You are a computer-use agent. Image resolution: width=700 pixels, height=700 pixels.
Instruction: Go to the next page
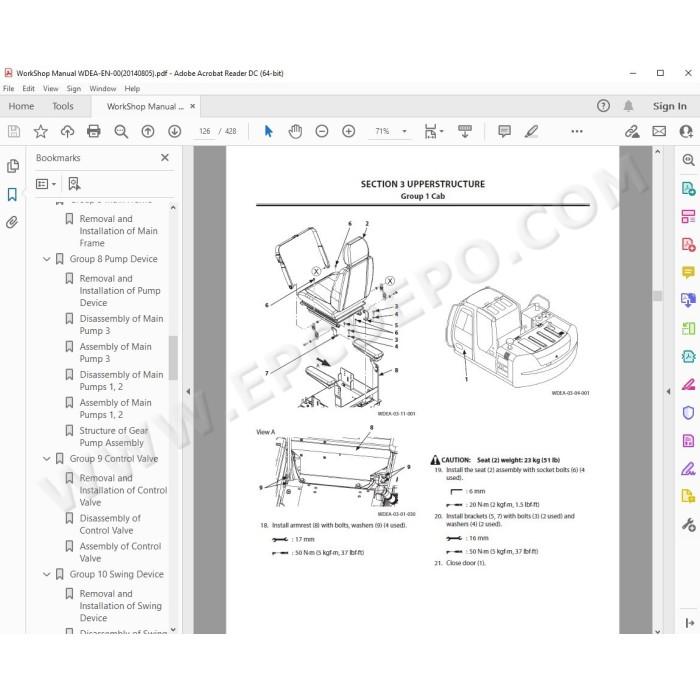click(x=175, y=131)
